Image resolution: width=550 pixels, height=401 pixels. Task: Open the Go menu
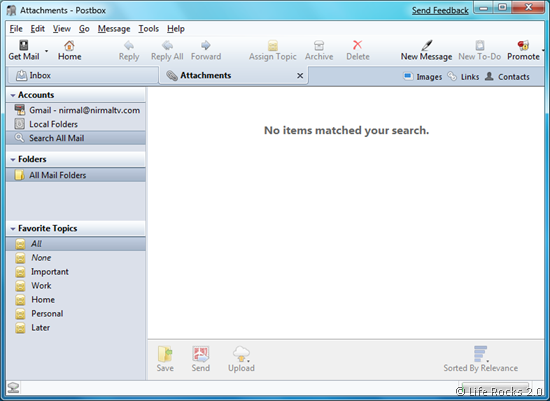(84, 29)
